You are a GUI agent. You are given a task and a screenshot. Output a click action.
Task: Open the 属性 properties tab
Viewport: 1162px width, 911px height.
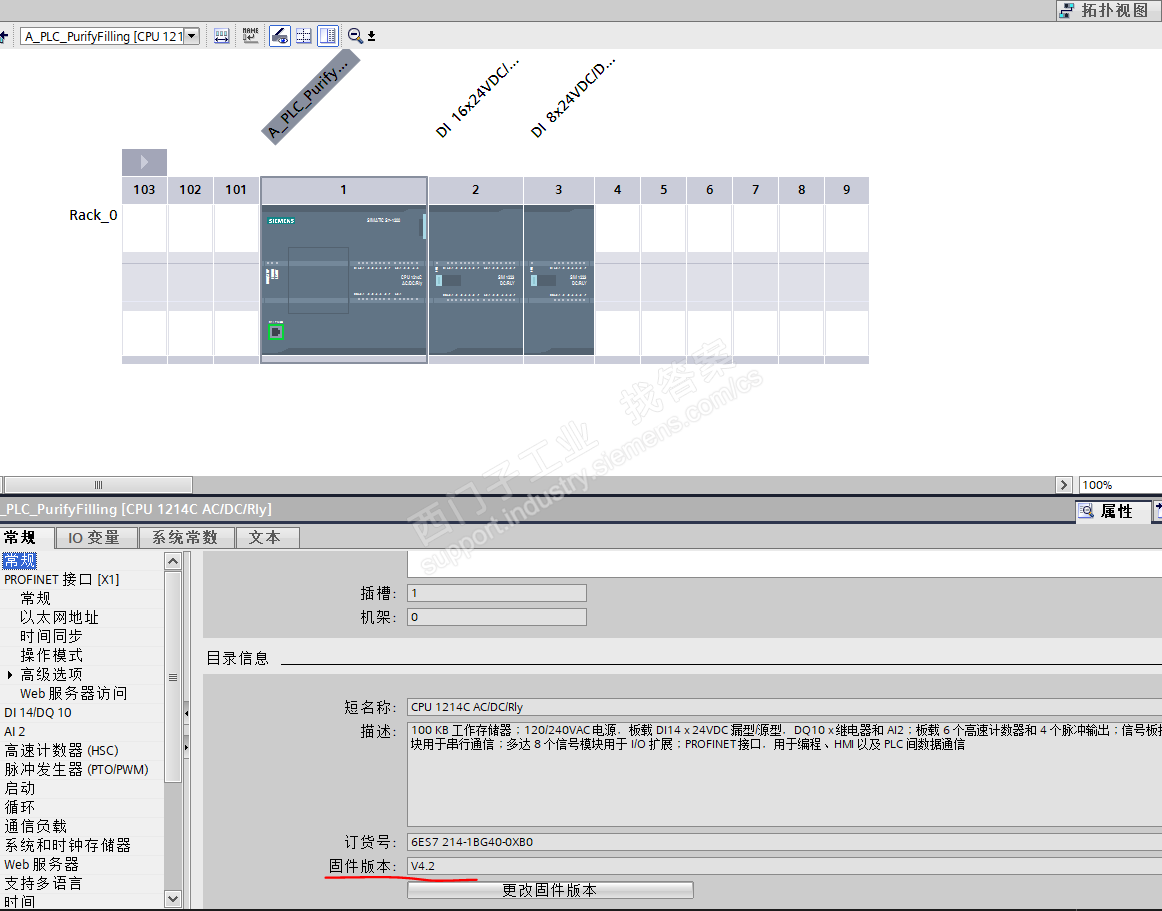coord(1114,511)
